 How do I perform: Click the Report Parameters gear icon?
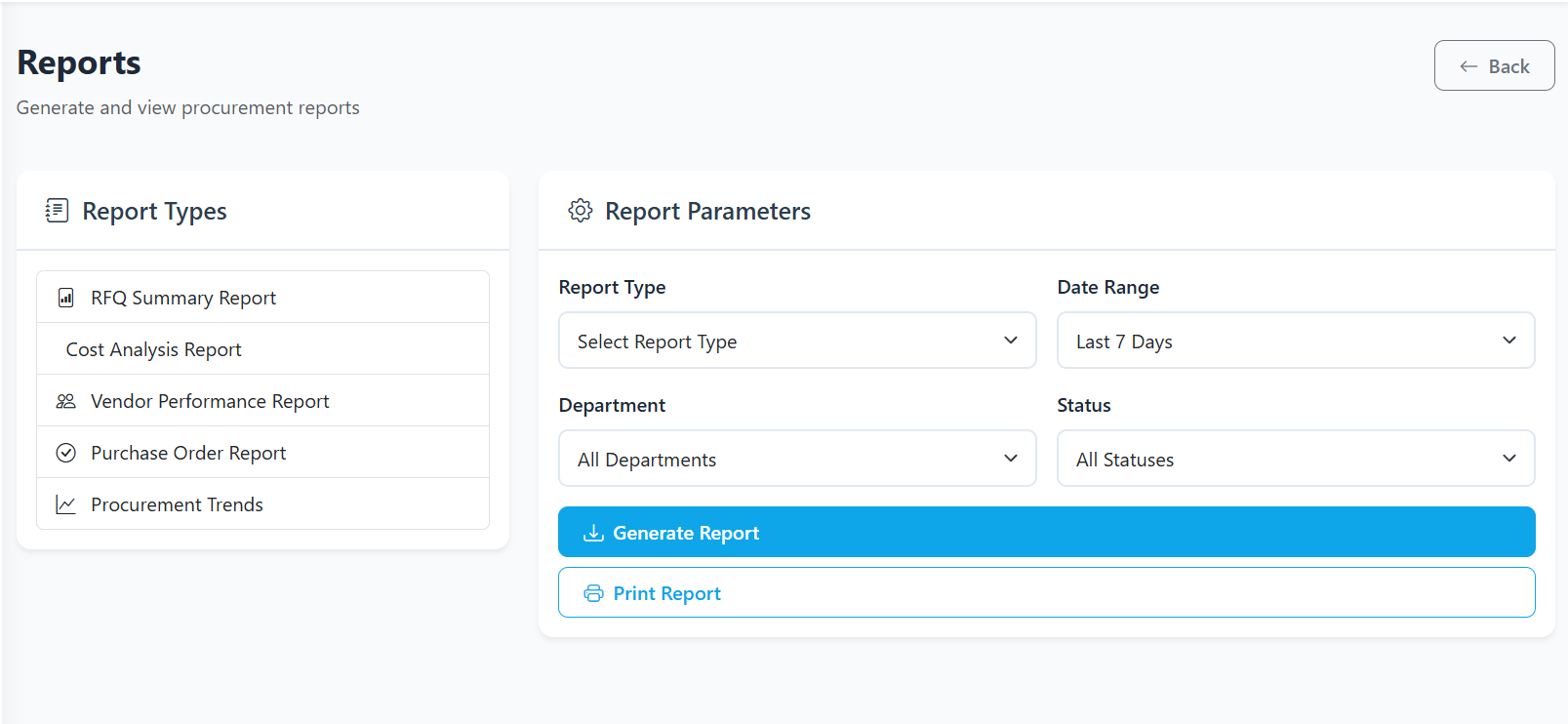click(x=581, y=211)
